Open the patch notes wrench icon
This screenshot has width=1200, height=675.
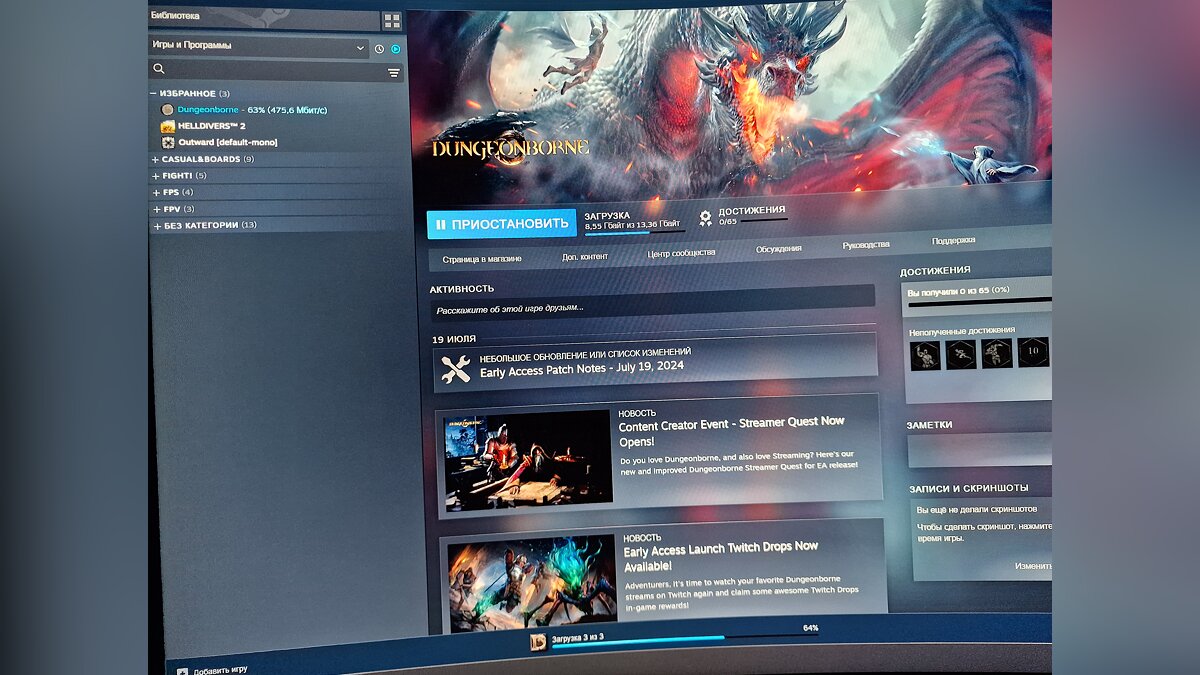coord(455,370)
